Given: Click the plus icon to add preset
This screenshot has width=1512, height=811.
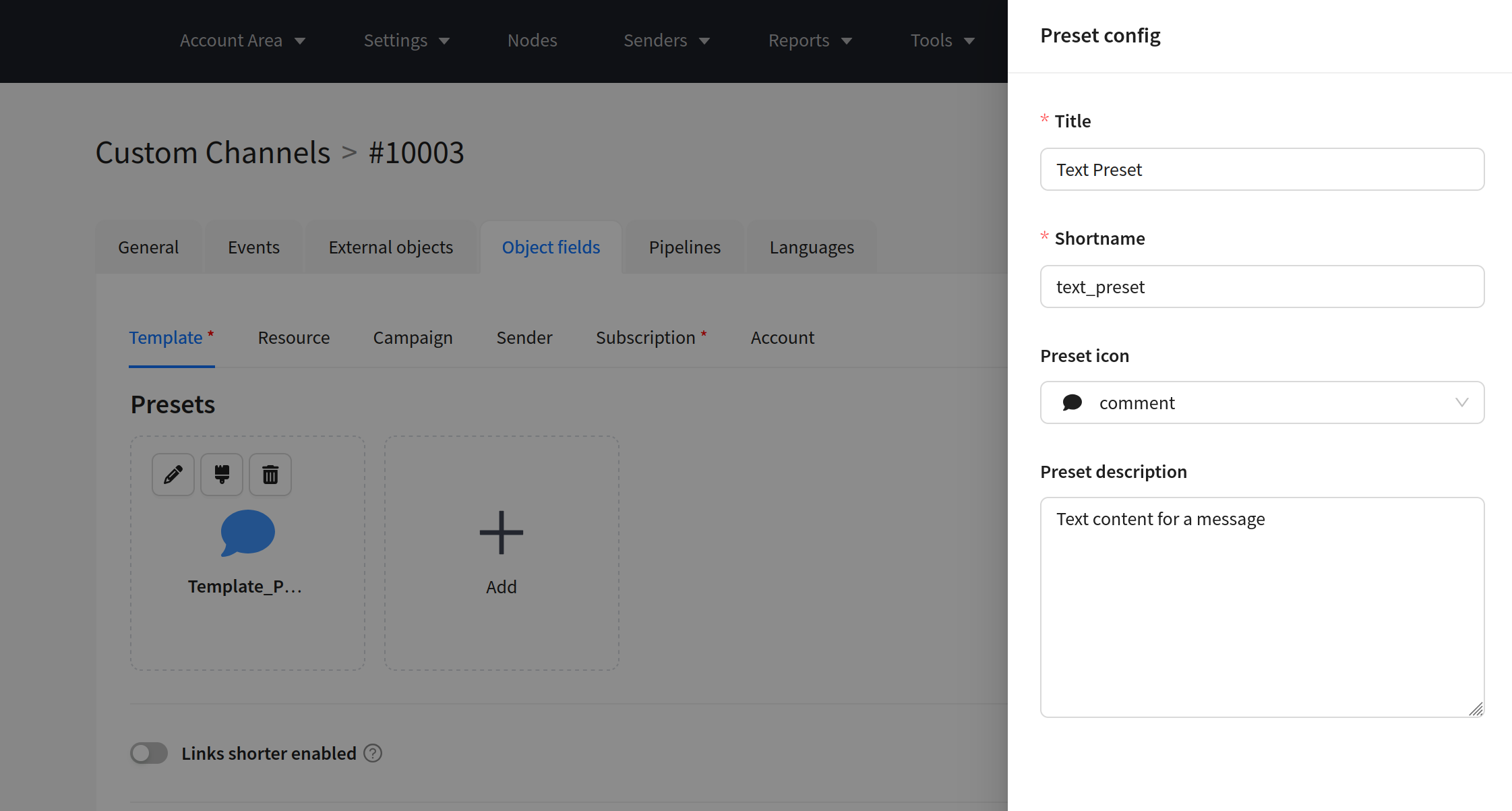Looking at the screenshot, I should point(502,533).
